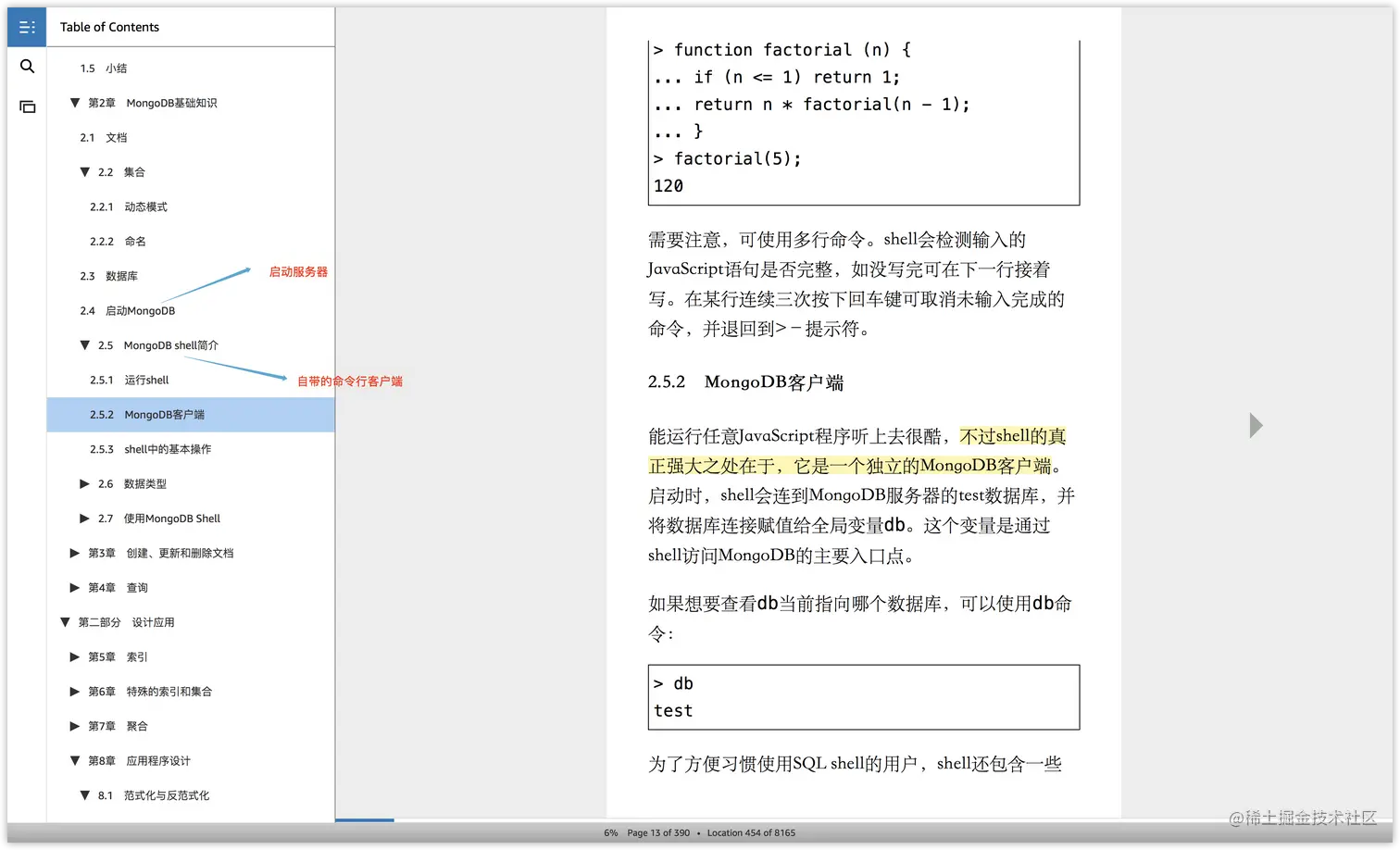
Task: Open section 2.4 启动MongoDB
Action: point(128,311)
